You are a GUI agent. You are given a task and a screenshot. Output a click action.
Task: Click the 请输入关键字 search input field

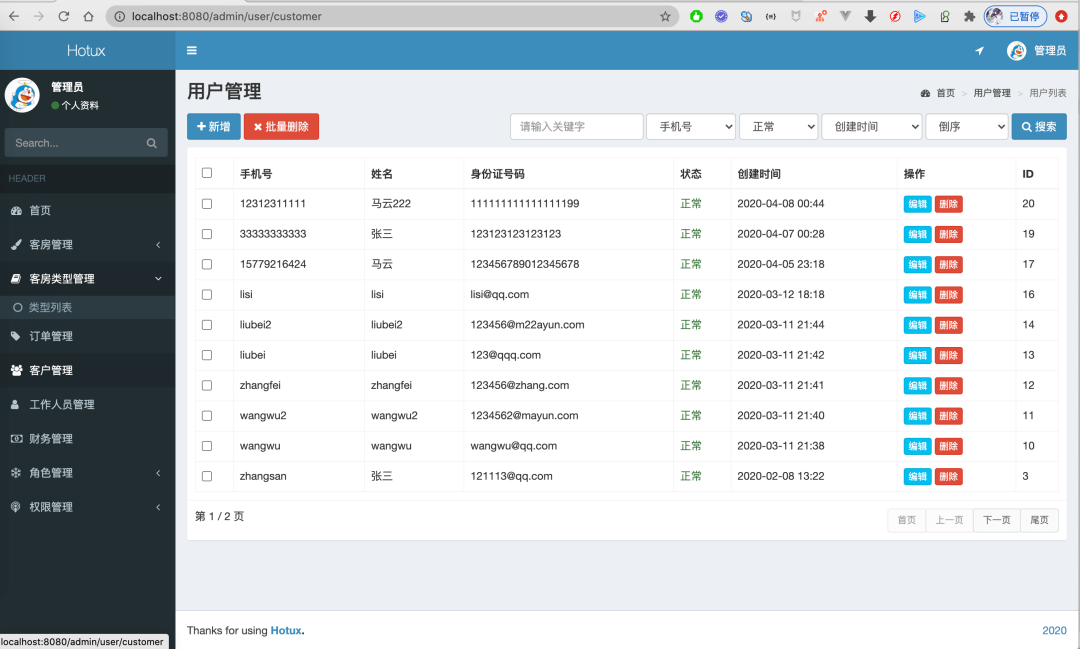pos(577,127)
